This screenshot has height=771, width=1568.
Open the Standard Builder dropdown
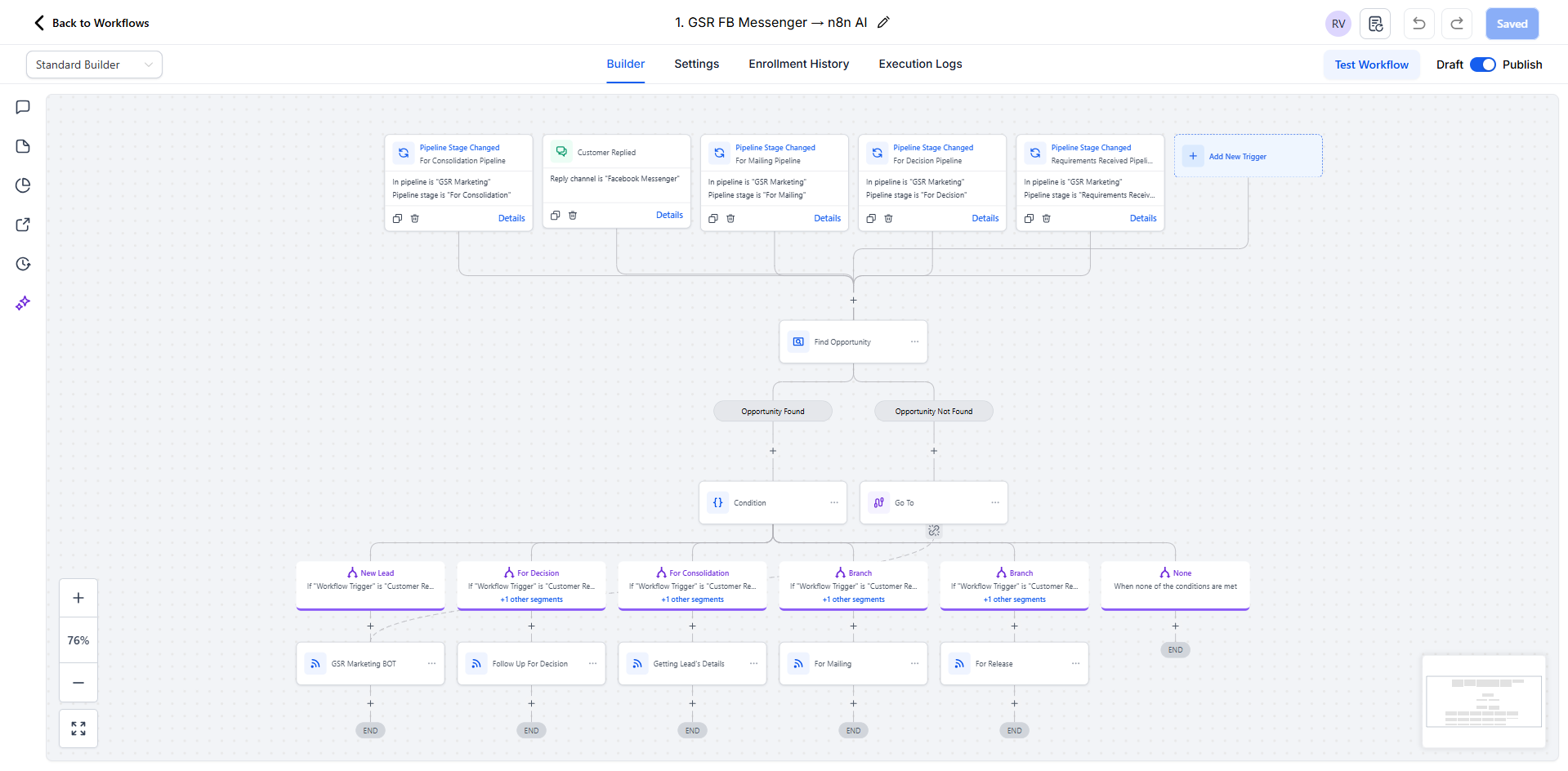(94, 65)
